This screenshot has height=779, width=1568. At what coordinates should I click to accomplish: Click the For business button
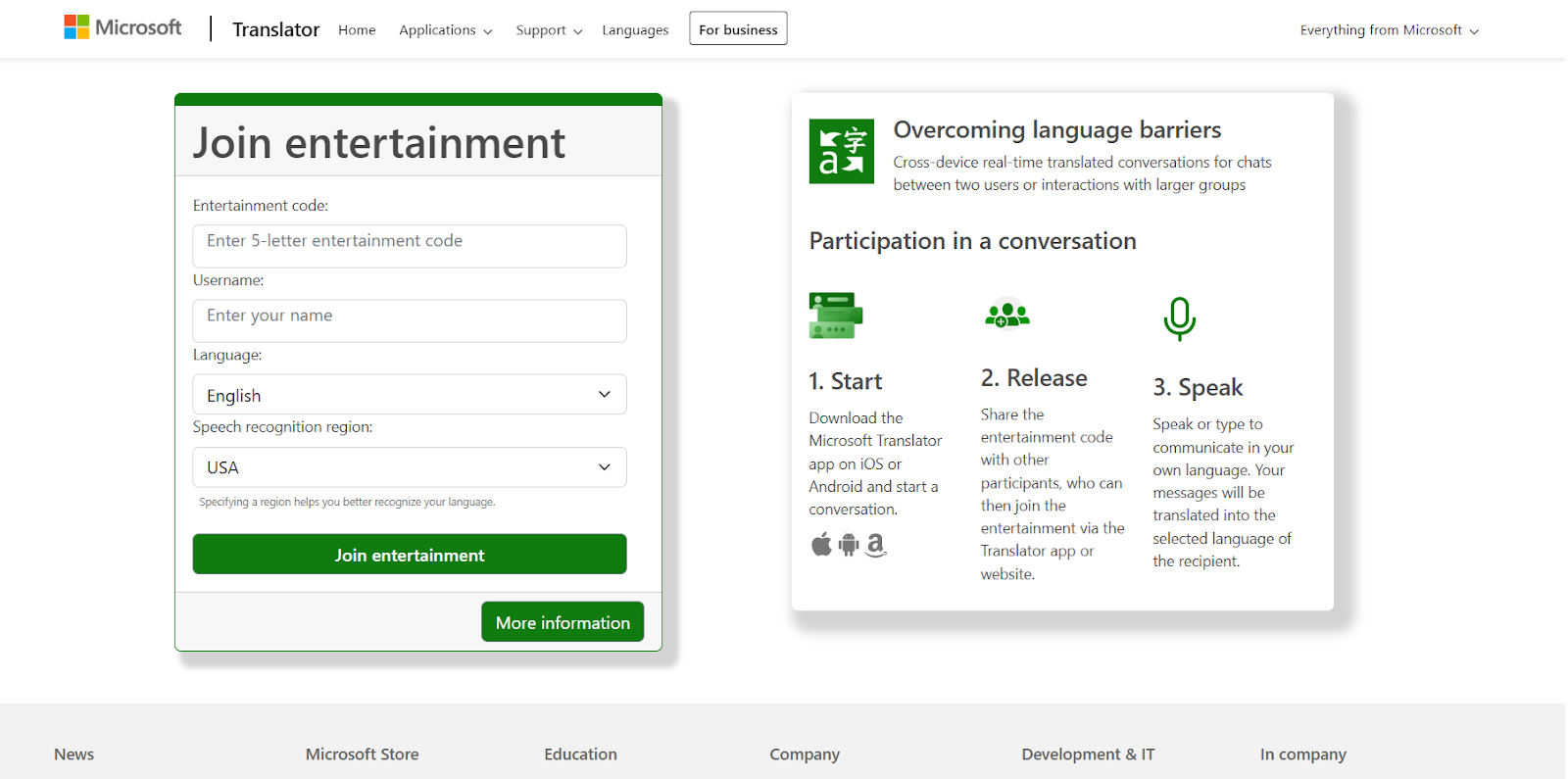738,29
